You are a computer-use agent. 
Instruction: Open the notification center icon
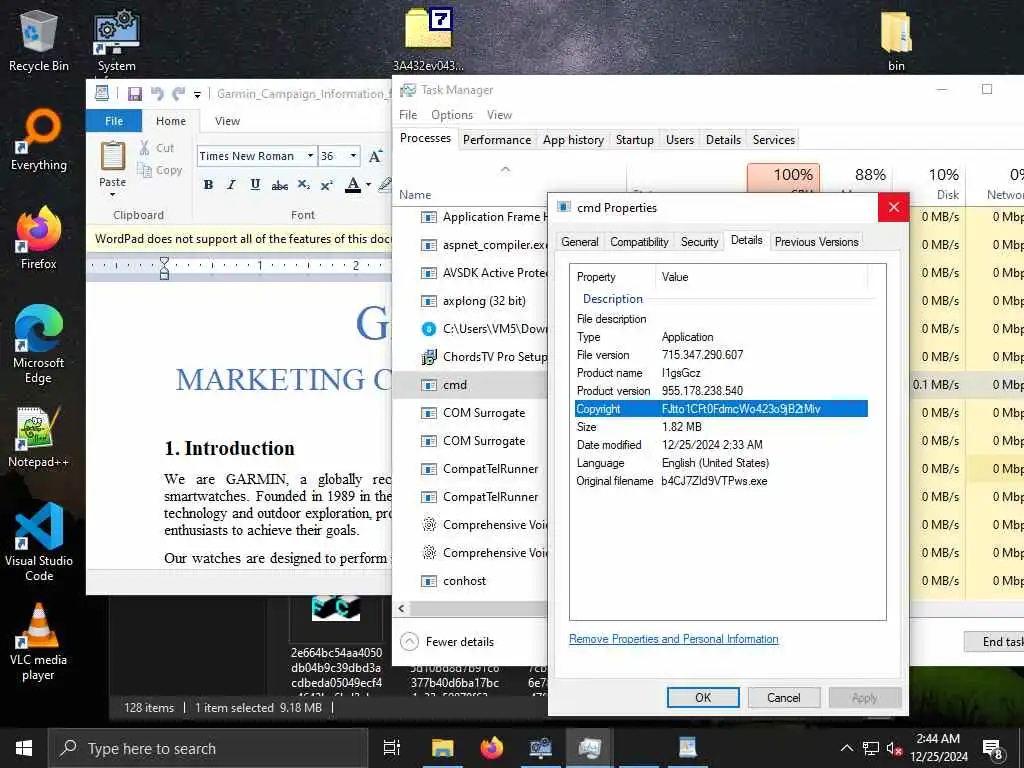point(993,748)
